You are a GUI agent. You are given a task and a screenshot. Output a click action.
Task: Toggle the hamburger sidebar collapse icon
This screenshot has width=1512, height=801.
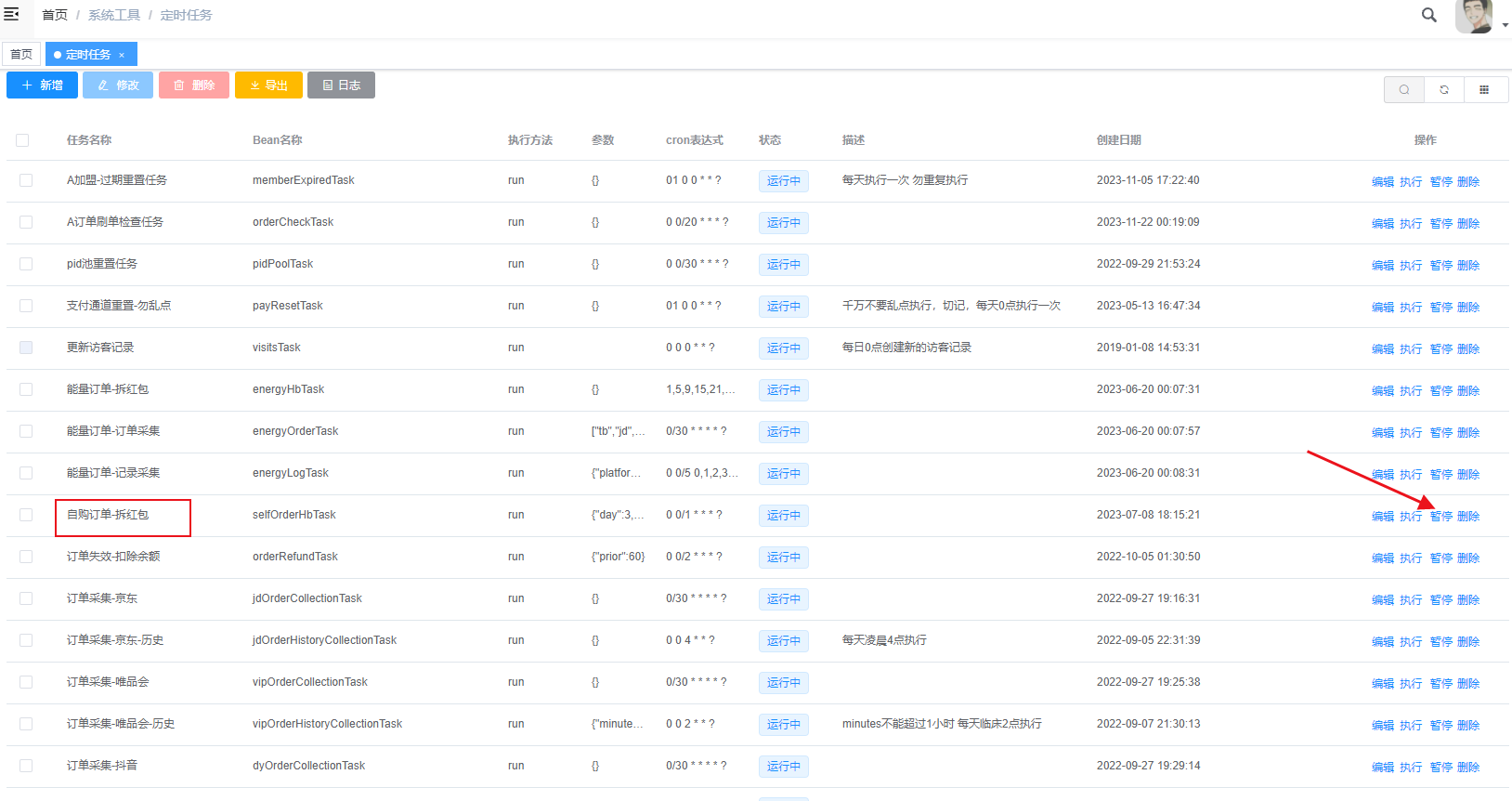(12, 14)
